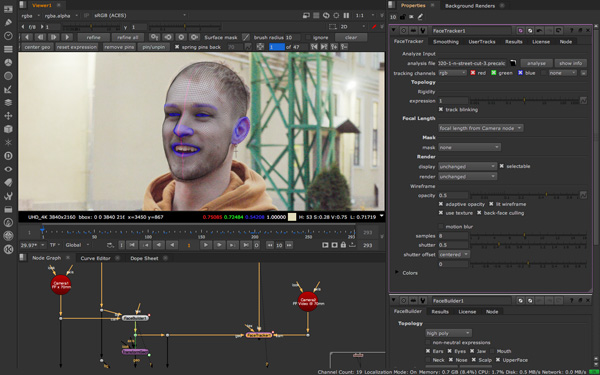Click the refine all button
Viewport: 600px width, 375px height.
(x=128, y=38)
